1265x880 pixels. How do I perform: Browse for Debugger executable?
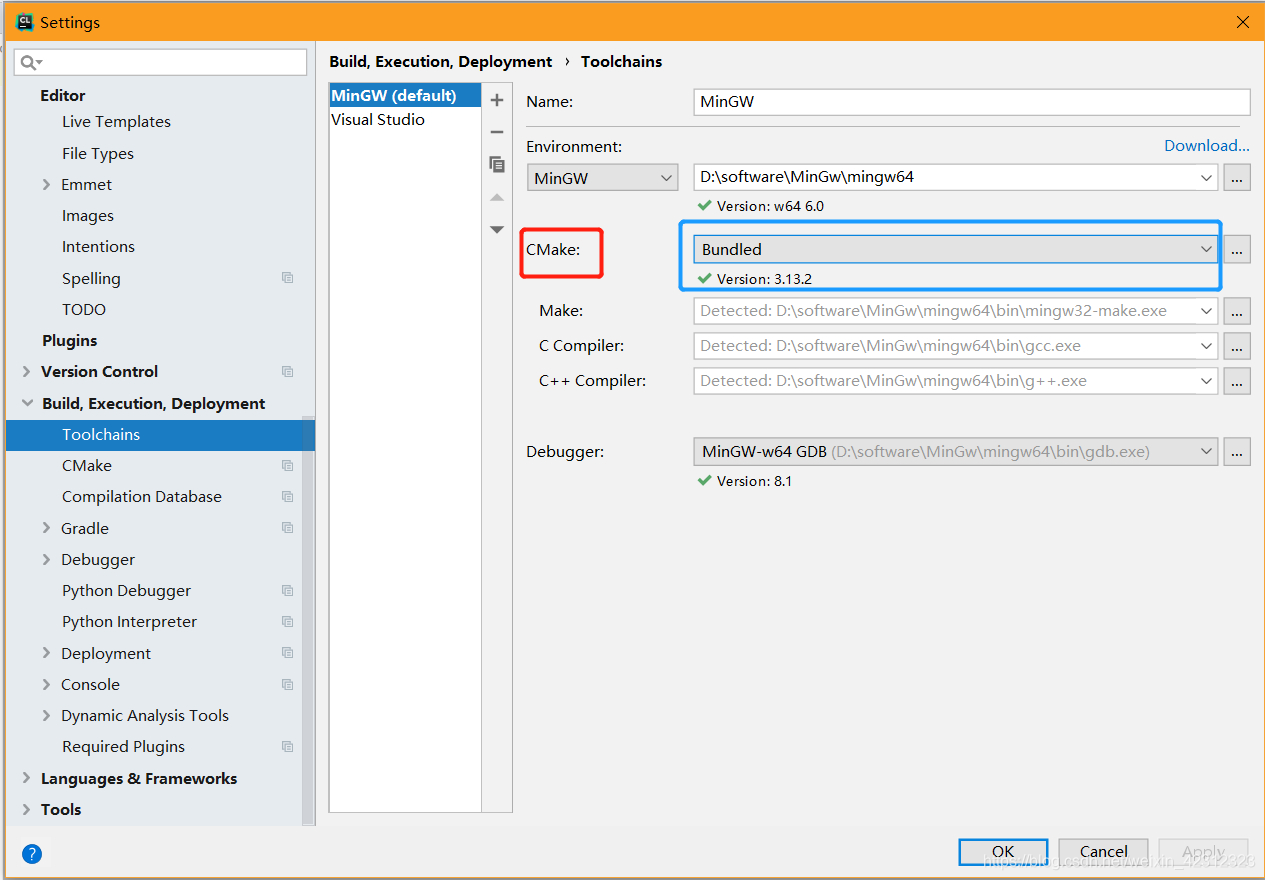[1237, 451]
